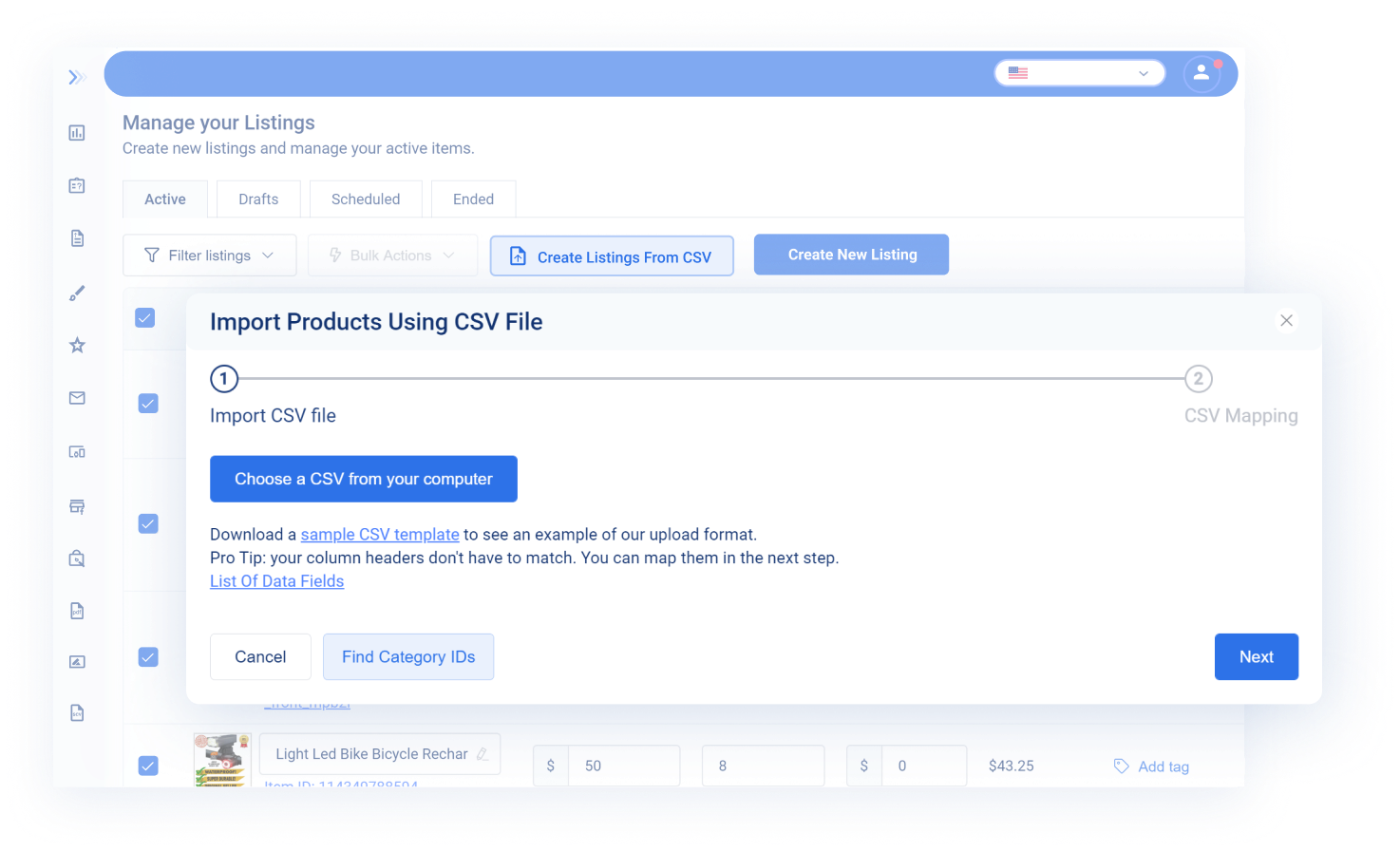
Task: Download the sample CSV template link
Action: point(379,534)
